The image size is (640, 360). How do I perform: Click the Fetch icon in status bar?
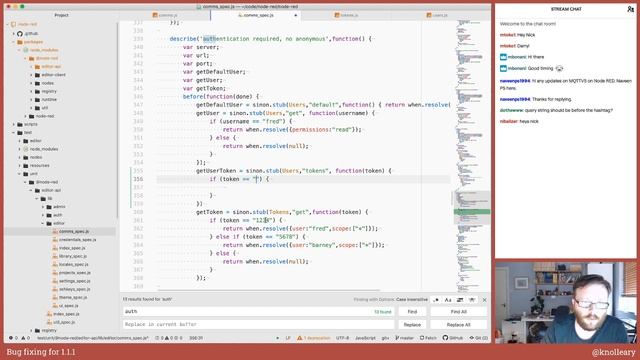[422, 338]
